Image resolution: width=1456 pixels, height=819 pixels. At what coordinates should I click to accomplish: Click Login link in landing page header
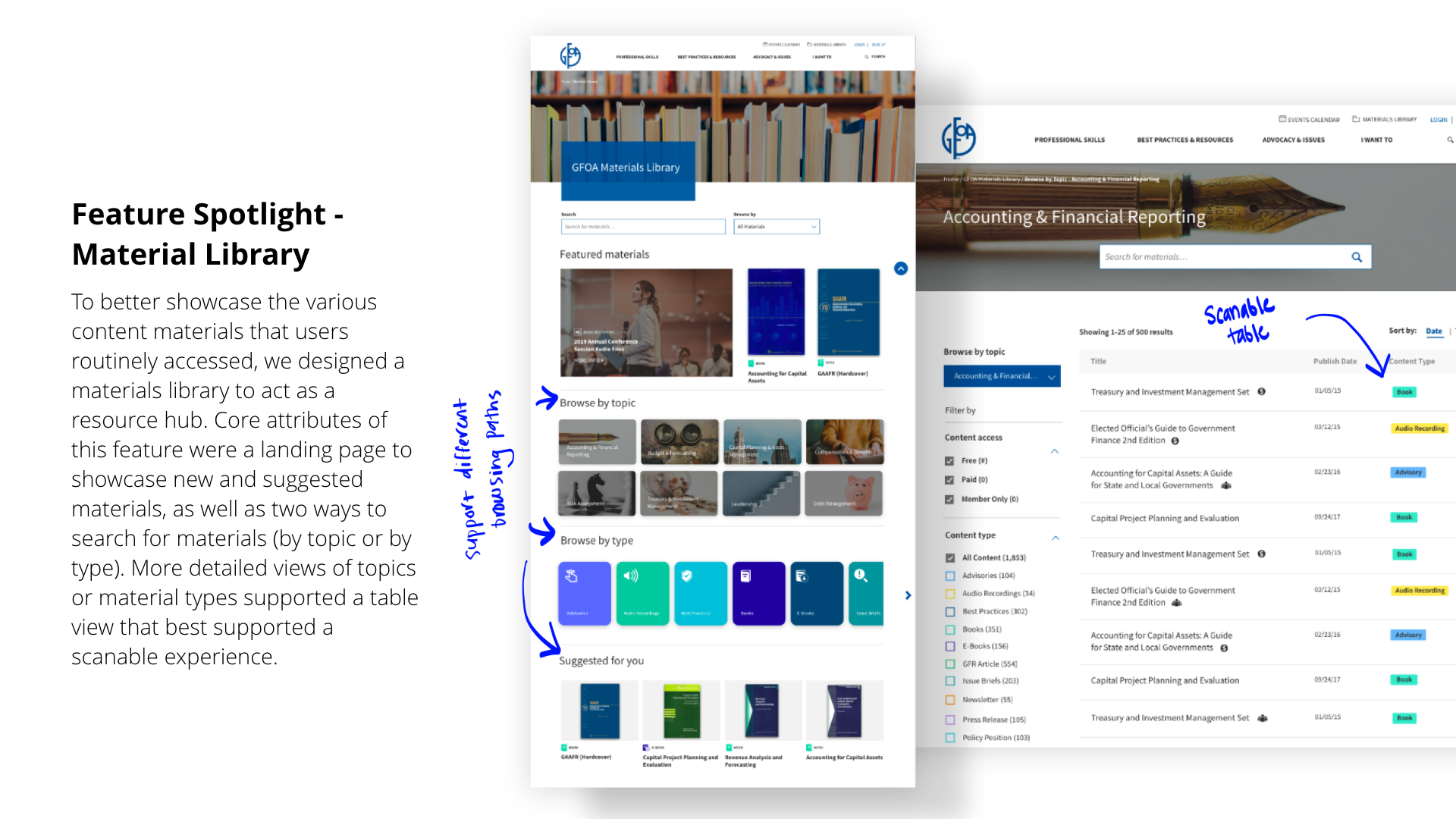[x=859, y=45]
